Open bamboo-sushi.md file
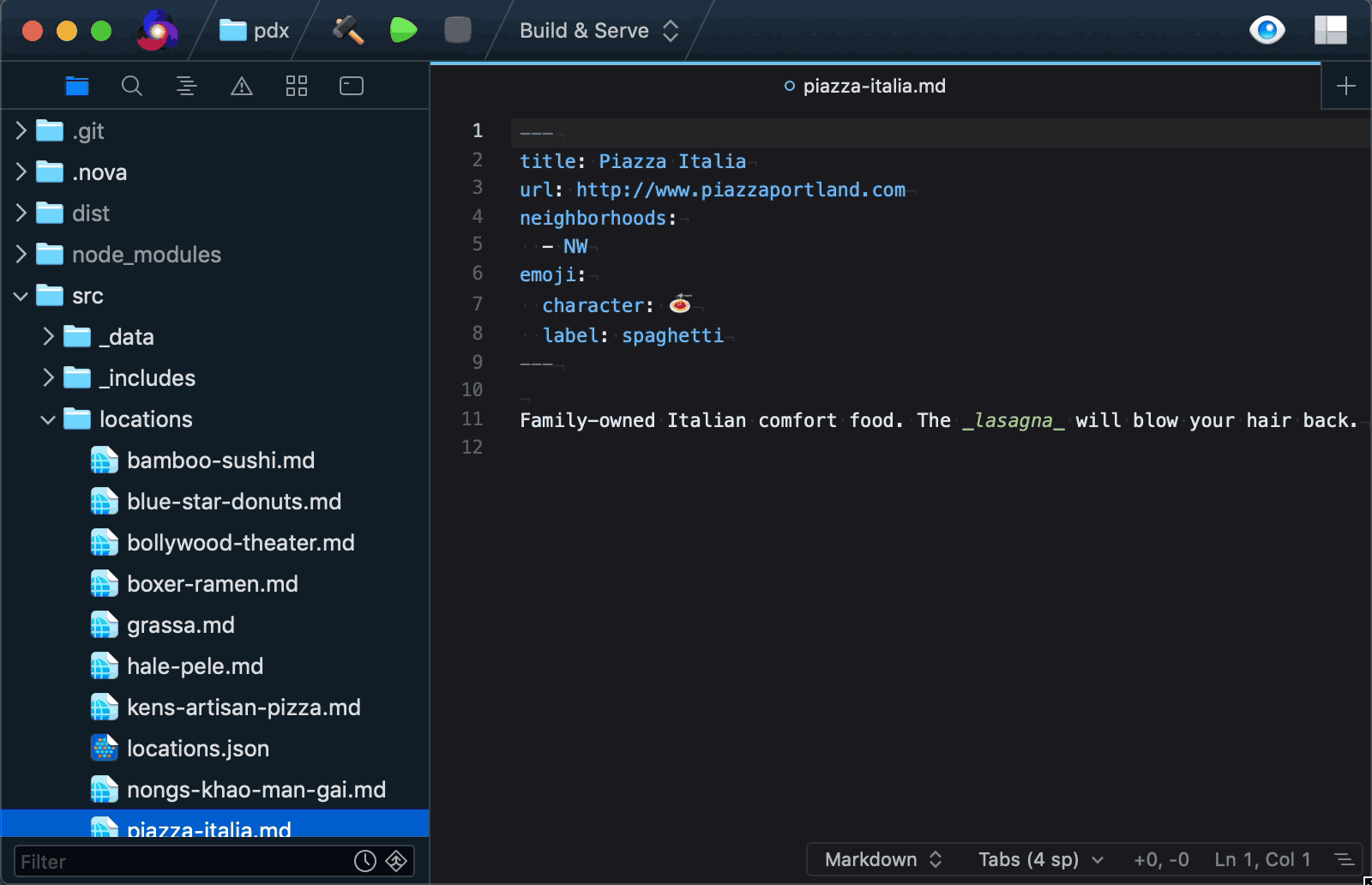The height and width of the screenshot is (885, 1372). 220,461
